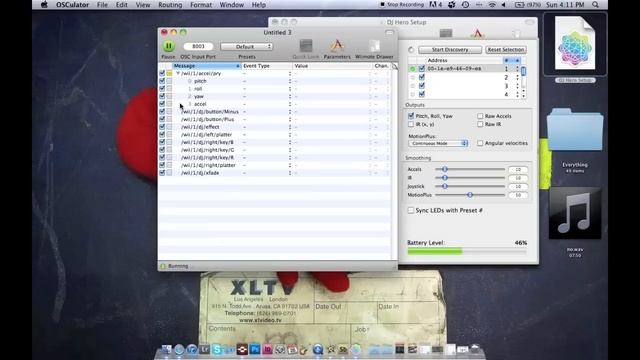Viewport: 640px width, 360px height.
Task: Click the magnifier icon in message table header
Action: point(395,66)
